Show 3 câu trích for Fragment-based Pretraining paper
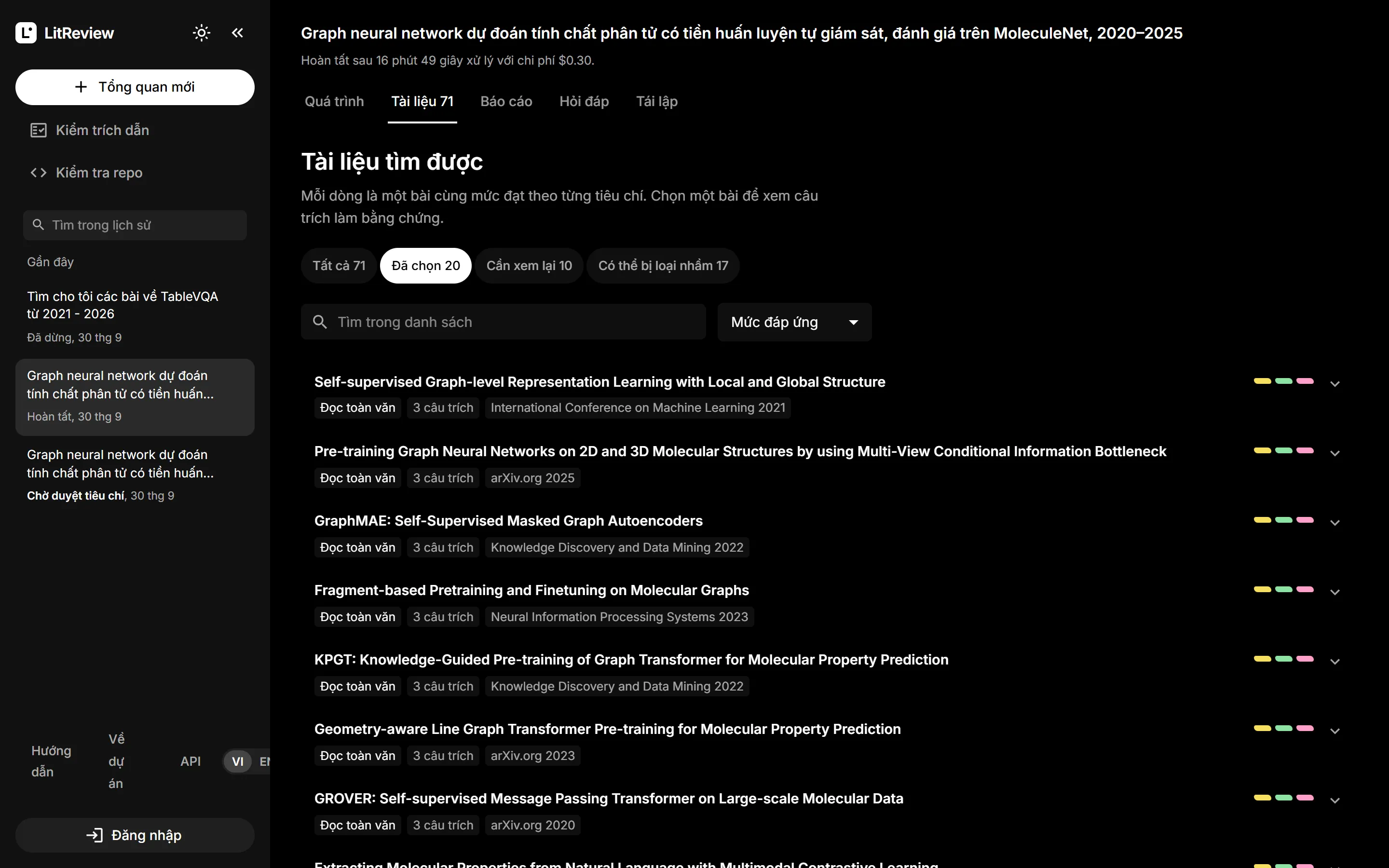This screenshot has height=868, width=1389. pyautogui.click(x=443, y=617)
